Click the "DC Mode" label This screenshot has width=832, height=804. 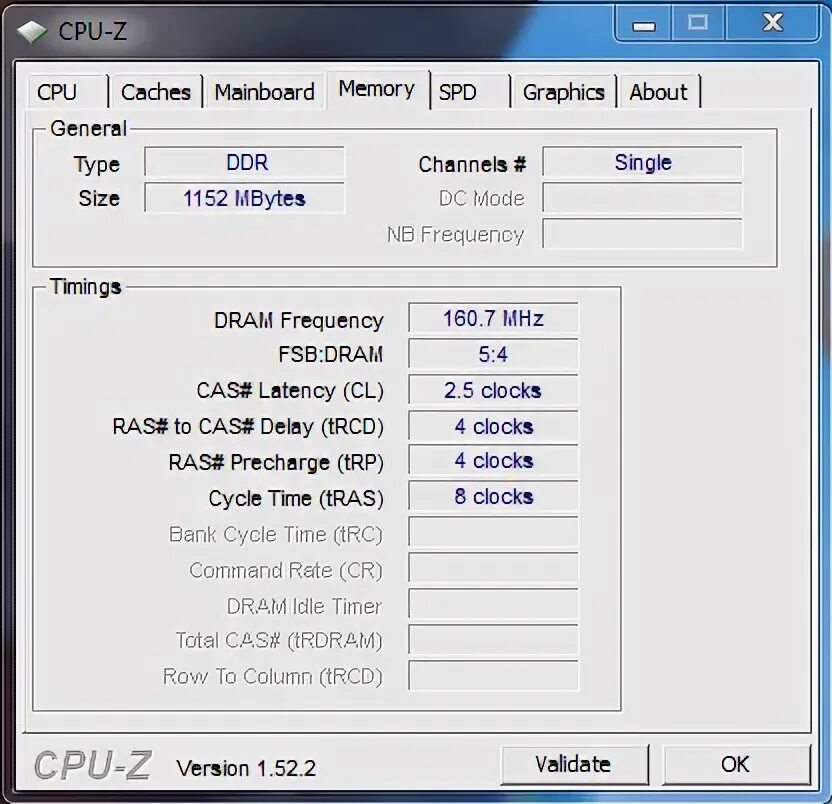[482, 198]
